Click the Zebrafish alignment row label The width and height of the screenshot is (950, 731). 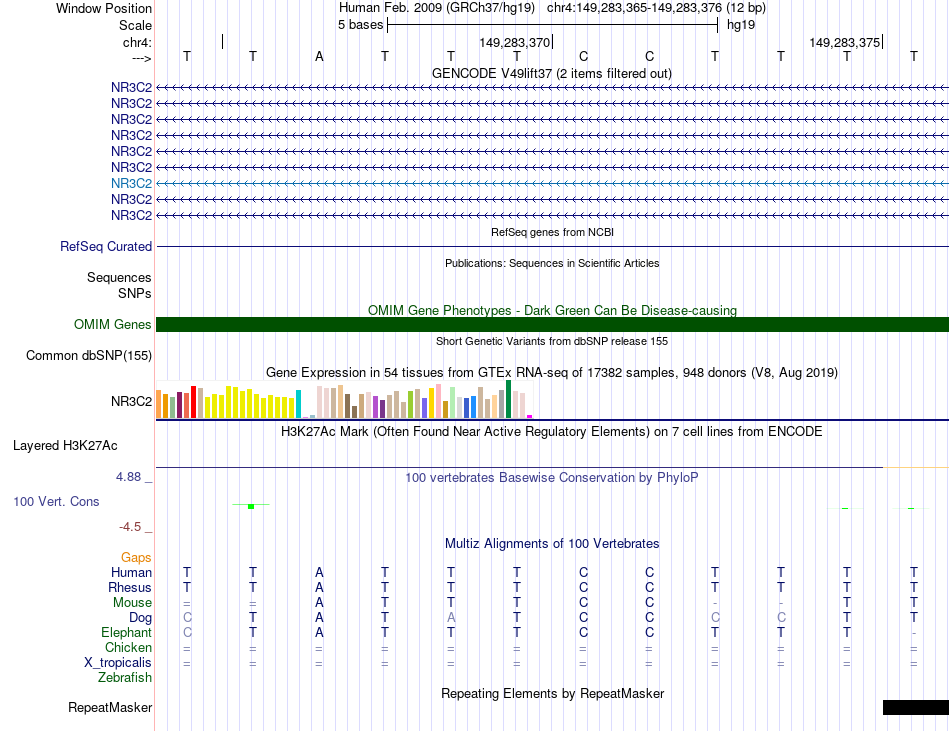pyautogui.click(x=125, y=678)
